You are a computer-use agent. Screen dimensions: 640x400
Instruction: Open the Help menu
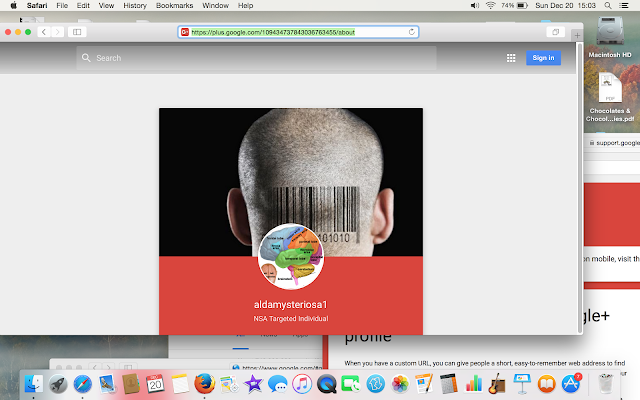click(245, 5)
